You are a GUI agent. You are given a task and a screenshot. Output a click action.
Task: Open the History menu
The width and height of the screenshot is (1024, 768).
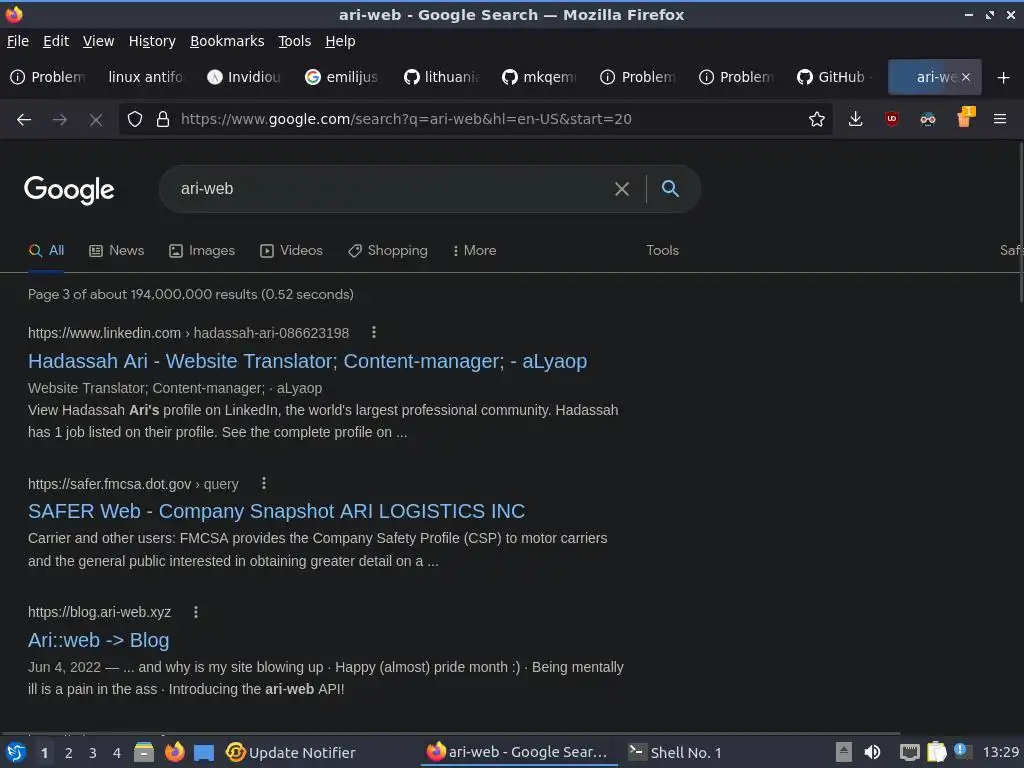(152, 41)
